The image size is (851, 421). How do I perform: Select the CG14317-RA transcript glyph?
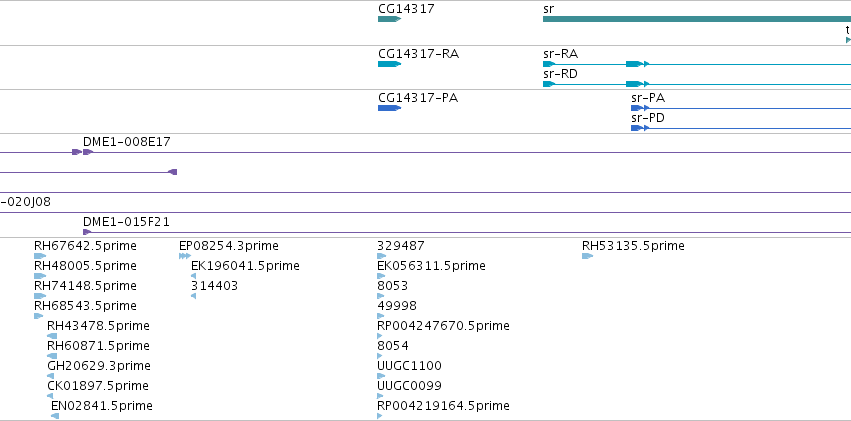click(x=389, y=64)
